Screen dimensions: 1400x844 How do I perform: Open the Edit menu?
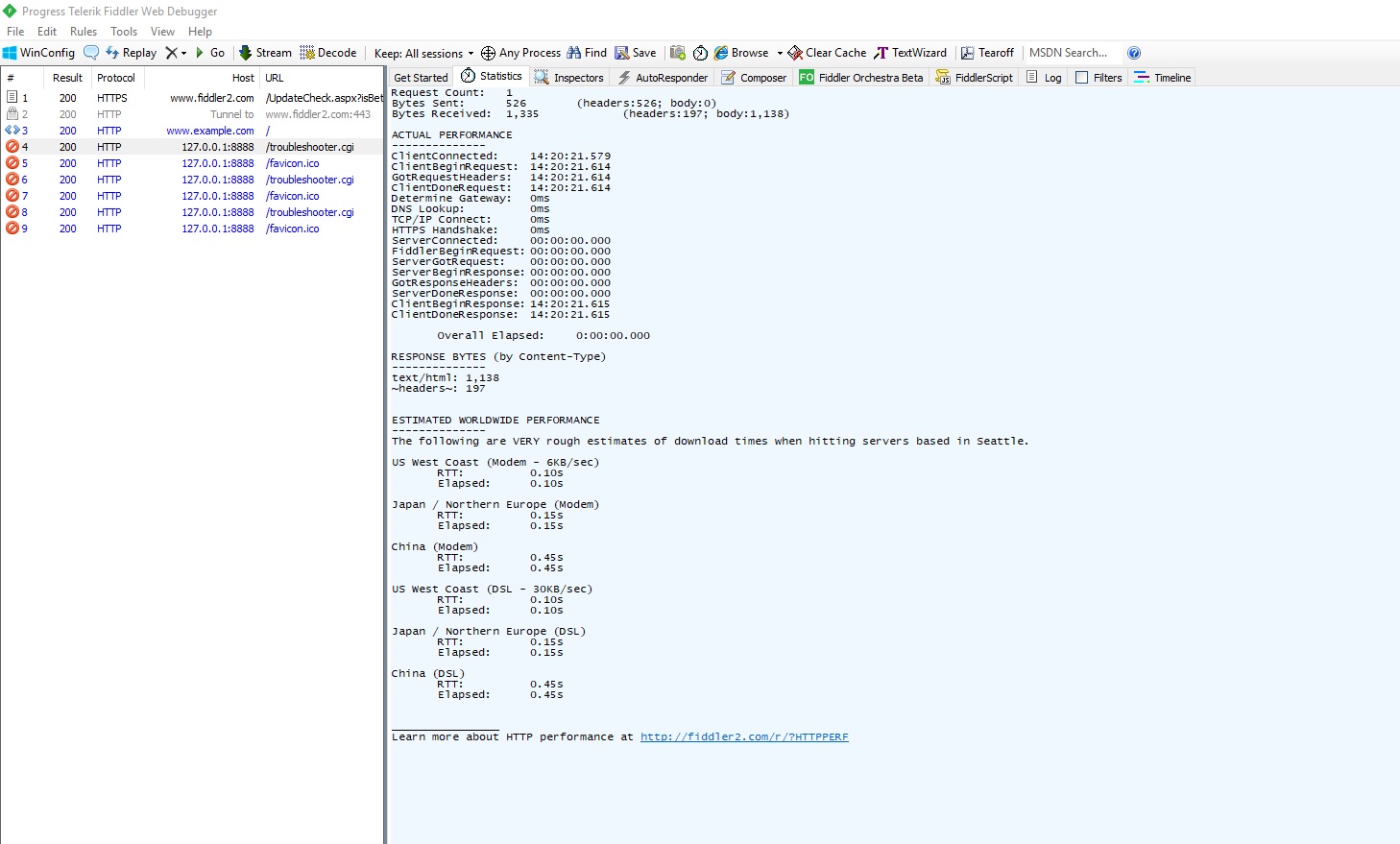pyautogui.click(x=47, y=32)
